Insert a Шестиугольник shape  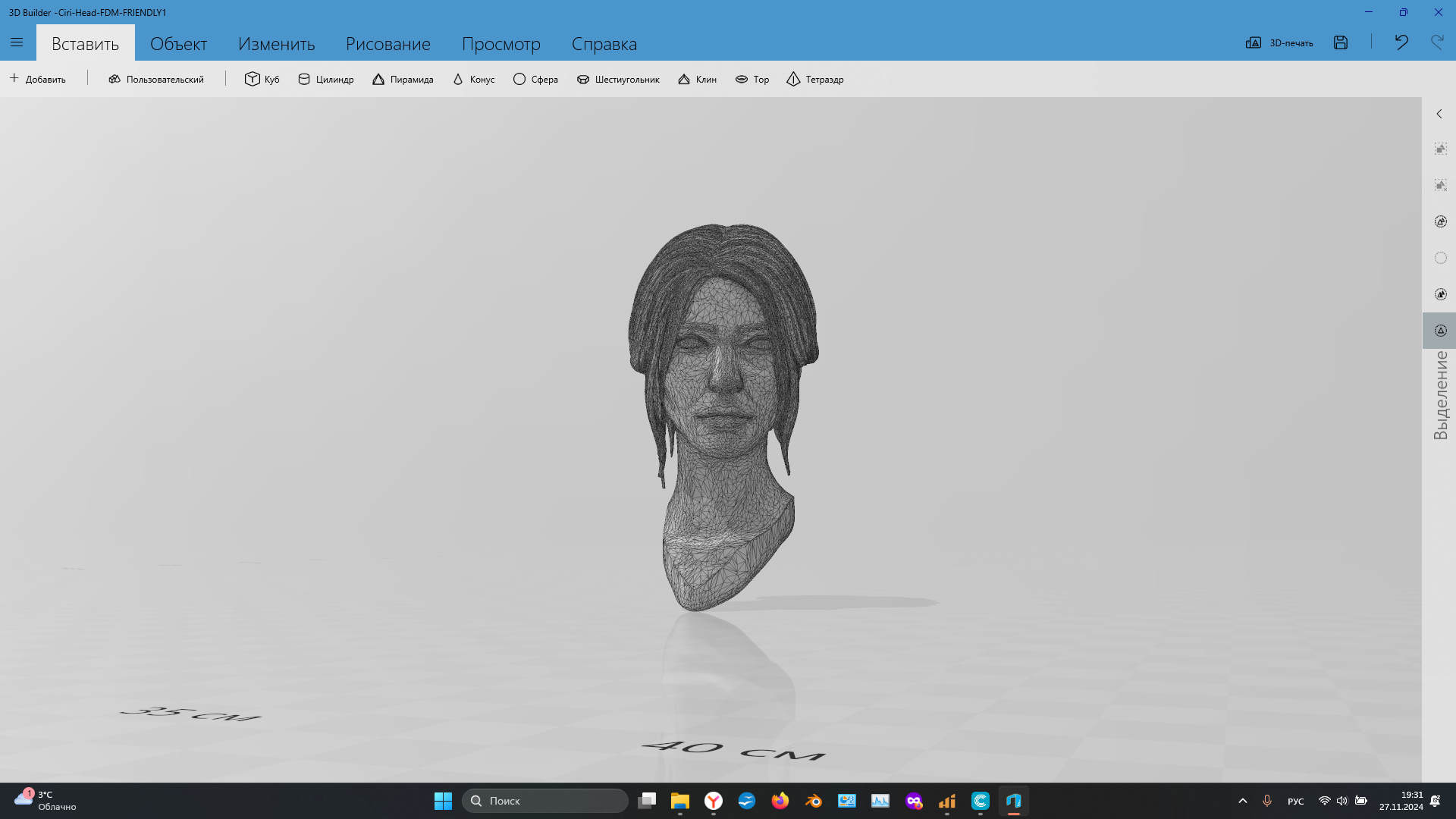pos(618,79)
